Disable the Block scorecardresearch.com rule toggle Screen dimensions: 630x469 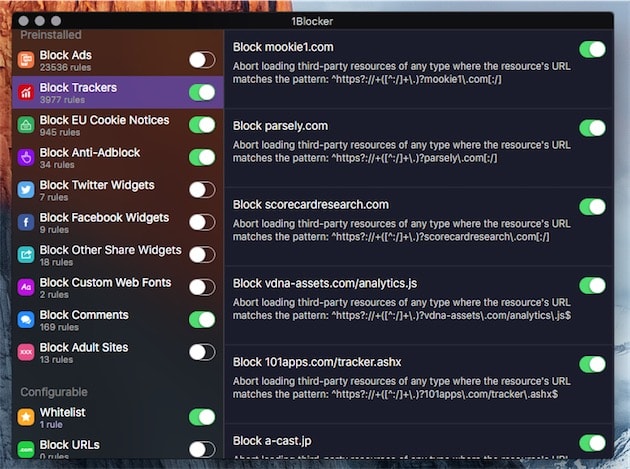(593, 207)
